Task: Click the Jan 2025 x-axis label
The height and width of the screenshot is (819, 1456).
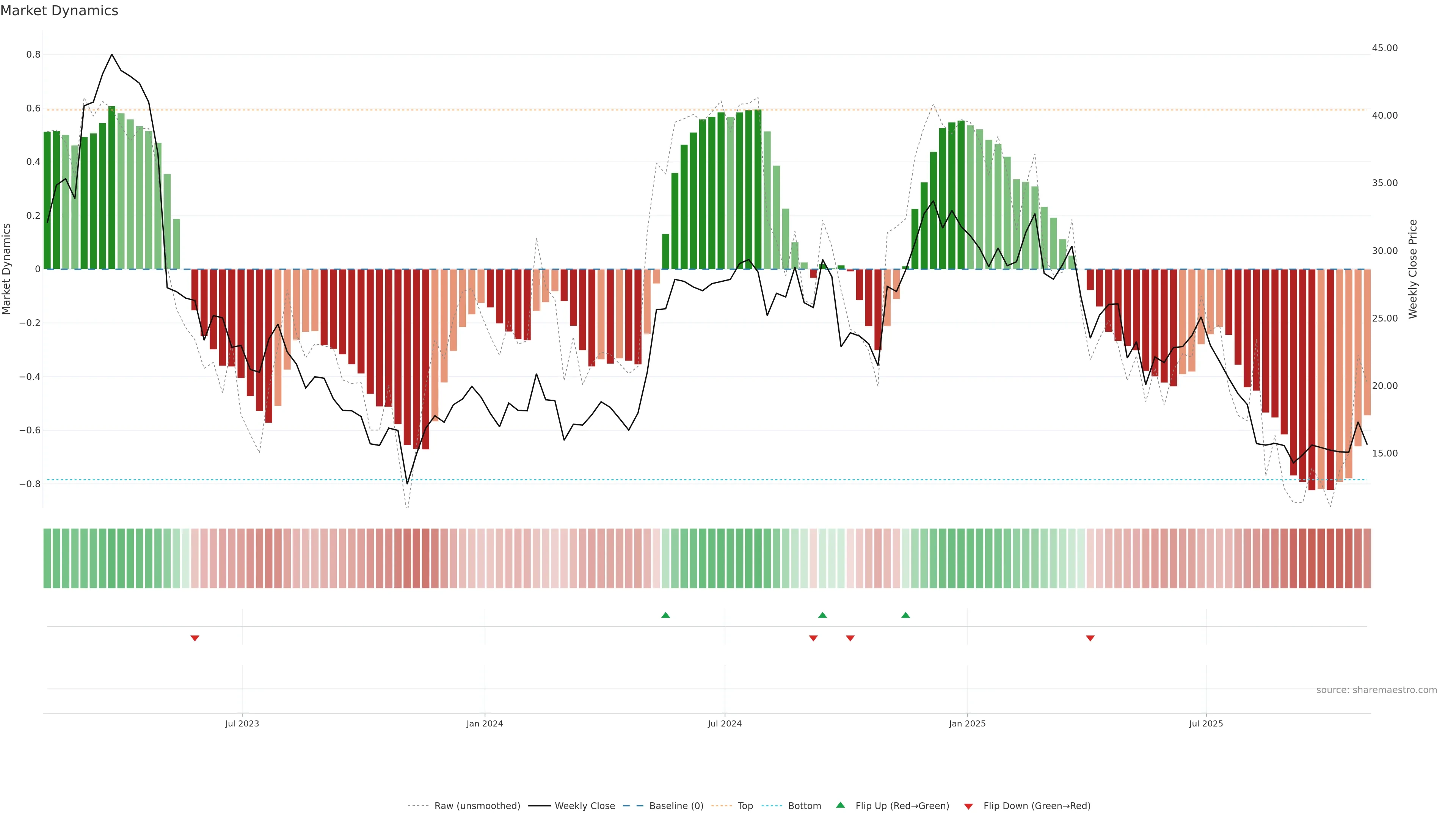Action: 967,723
